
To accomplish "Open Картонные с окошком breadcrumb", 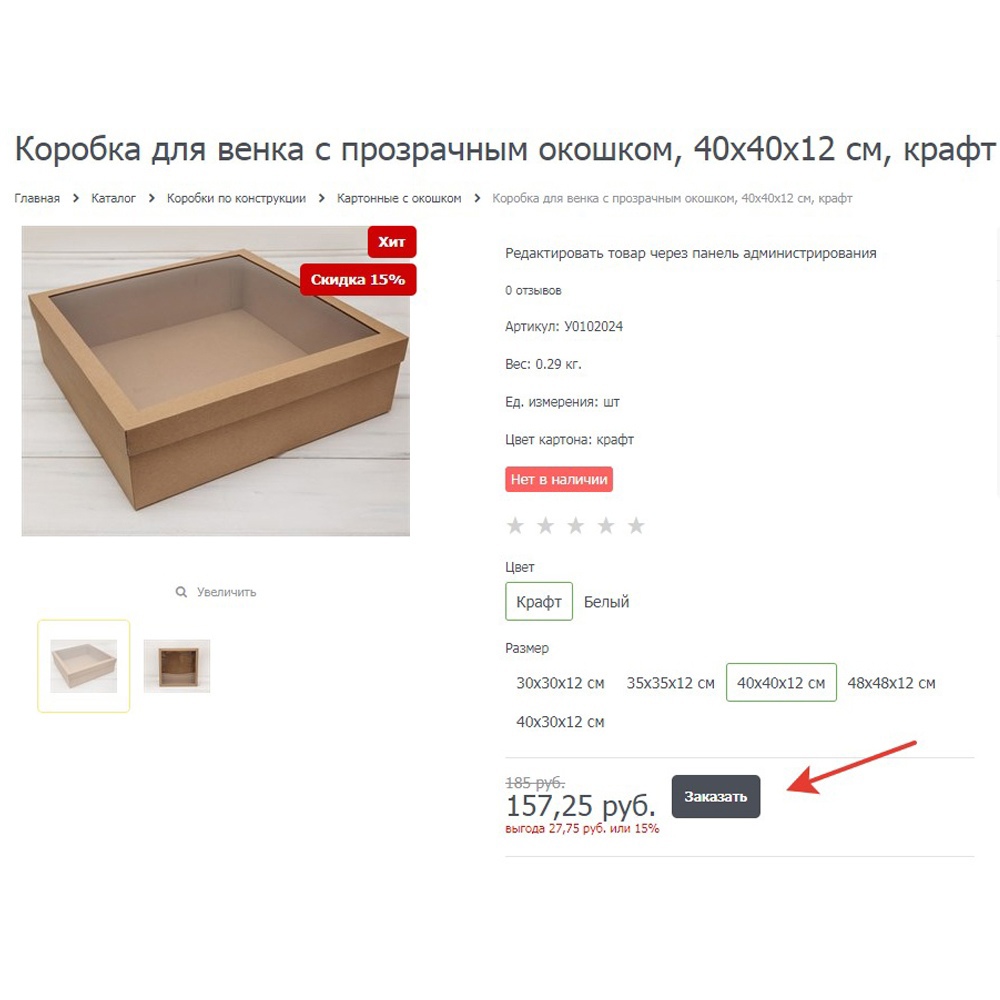I will 399,198.
